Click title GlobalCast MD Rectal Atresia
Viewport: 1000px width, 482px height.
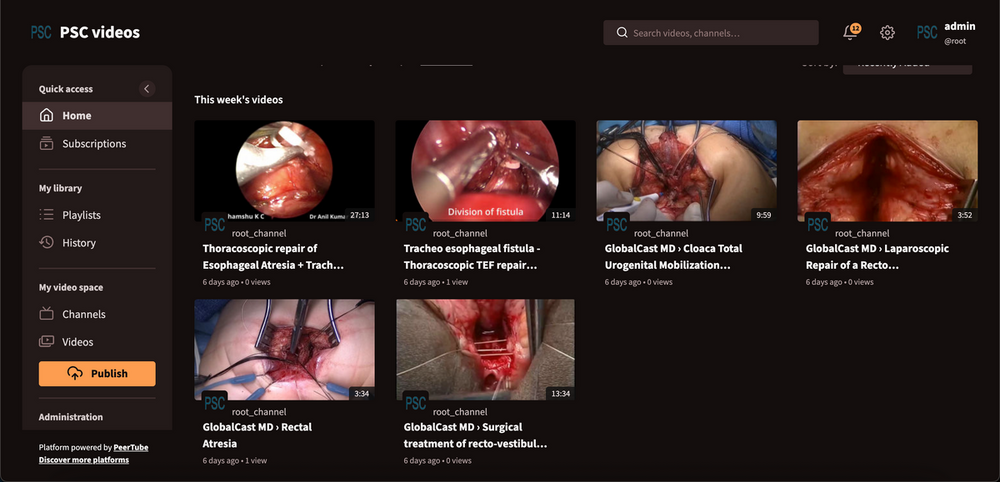257,435
